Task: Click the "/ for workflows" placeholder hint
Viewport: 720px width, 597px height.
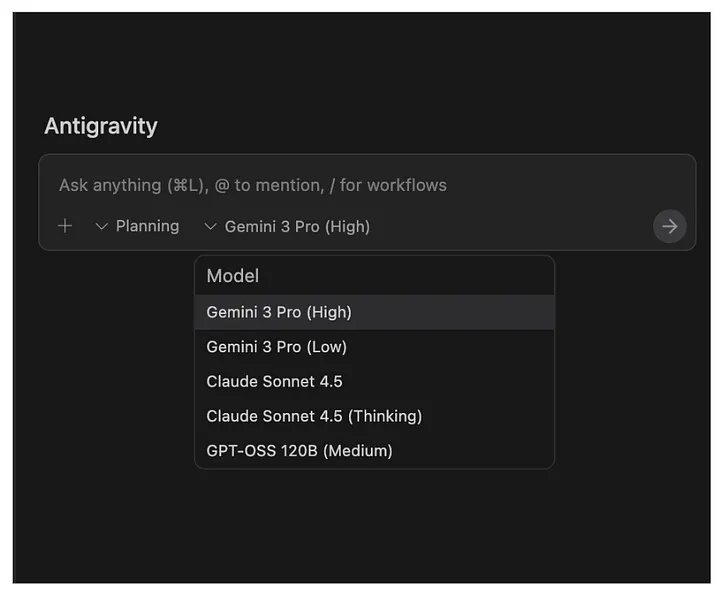Action: click(x=393, y=185)
